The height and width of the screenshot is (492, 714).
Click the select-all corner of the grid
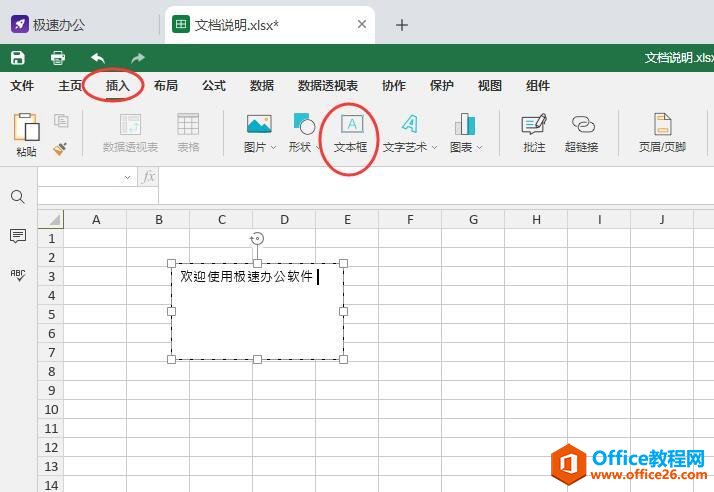(x=51, y=220)
